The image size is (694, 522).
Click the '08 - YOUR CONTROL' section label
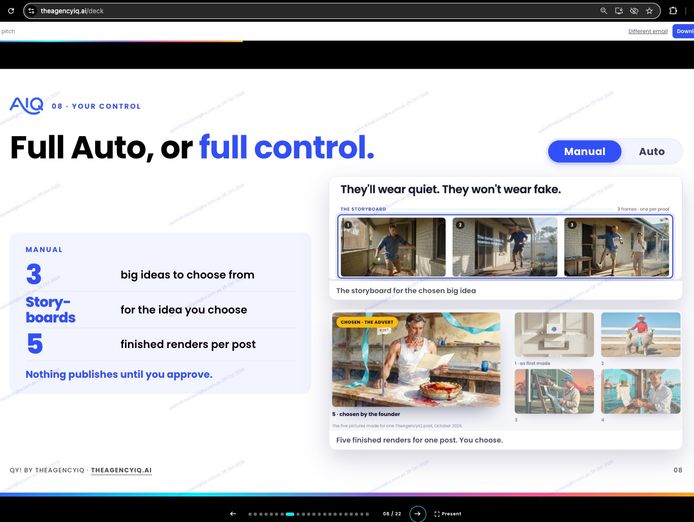click(96, 106)
